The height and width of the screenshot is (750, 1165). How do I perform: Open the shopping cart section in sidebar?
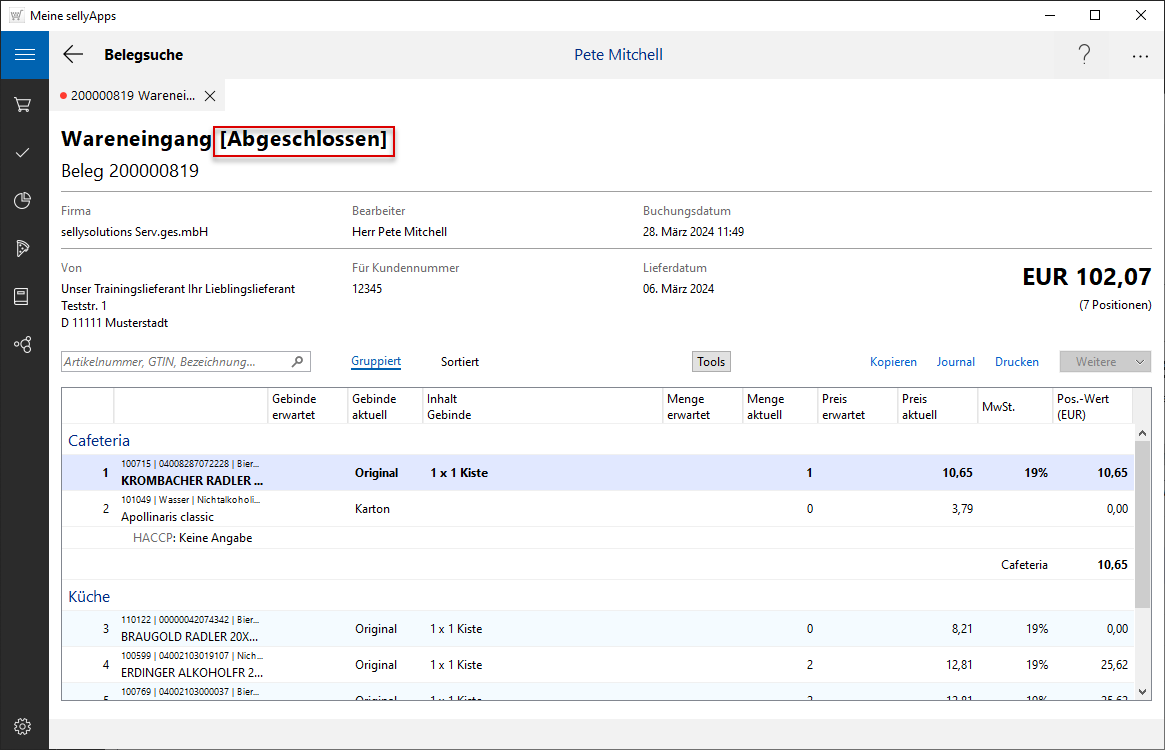[24, 104]
